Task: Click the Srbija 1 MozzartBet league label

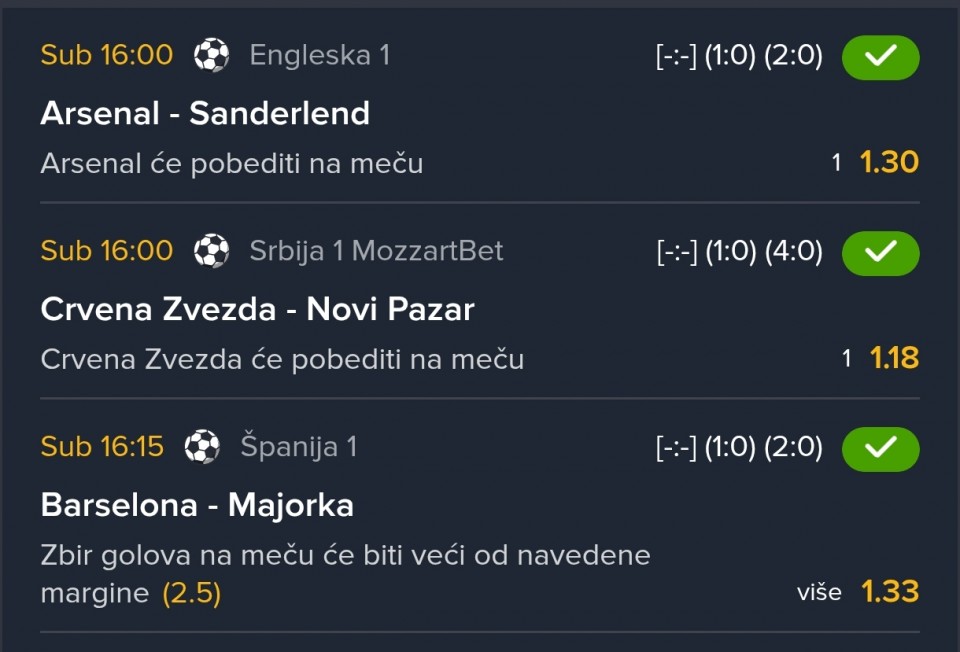Action: tap(376, 251)
